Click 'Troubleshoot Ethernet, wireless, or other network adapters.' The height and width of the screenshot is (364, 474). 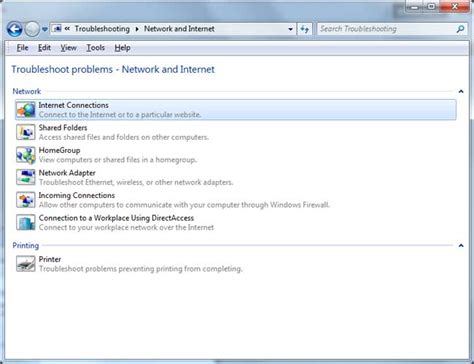click(136, 182)
